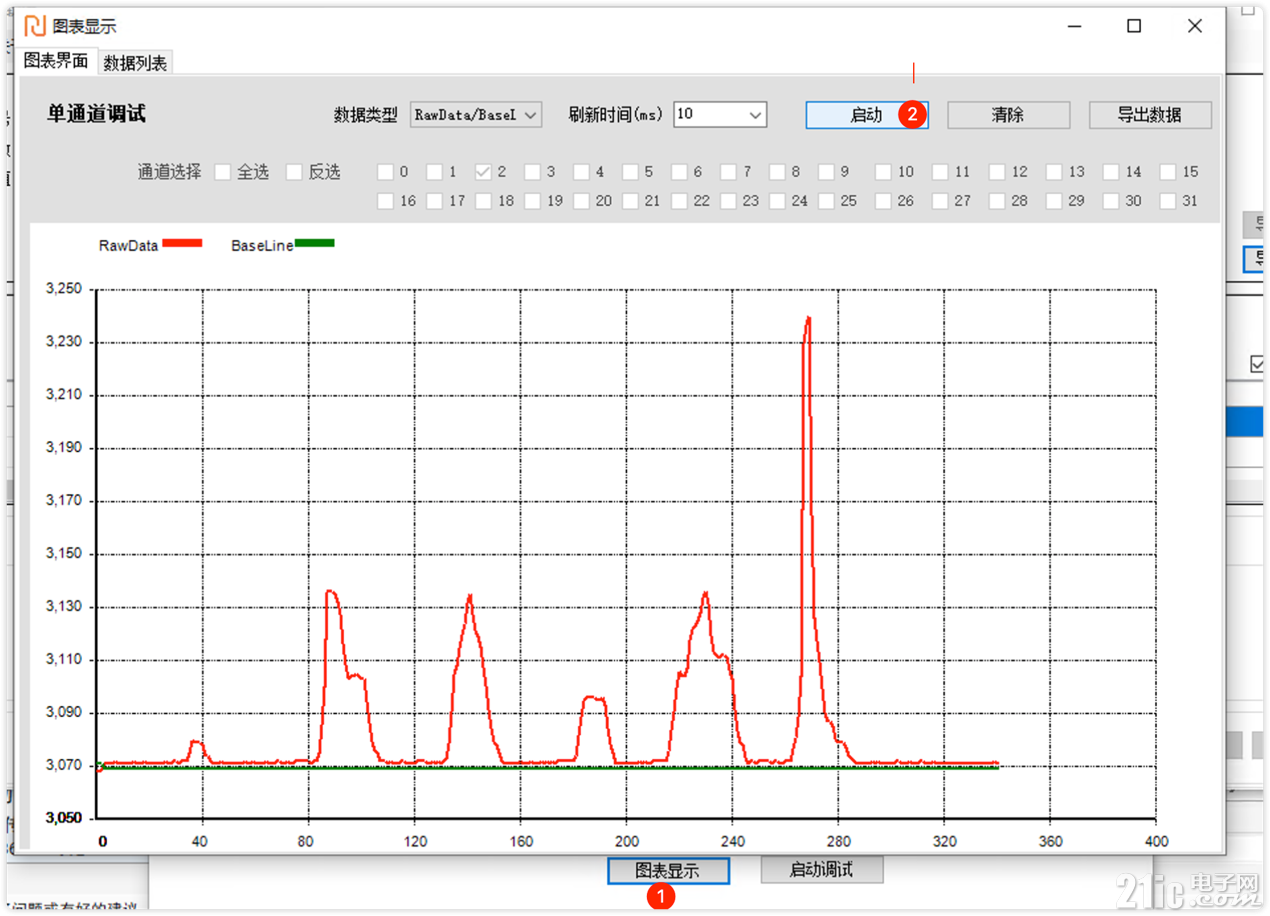Enable channel 26 checkbox
The height and width of the screenshot is (916, 1270).
(883, 201)
